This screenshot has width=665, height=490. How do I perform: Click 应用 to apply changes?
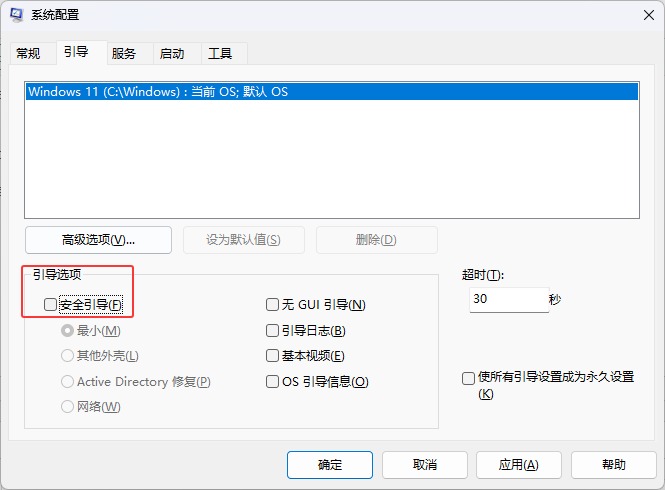point(517,465)
